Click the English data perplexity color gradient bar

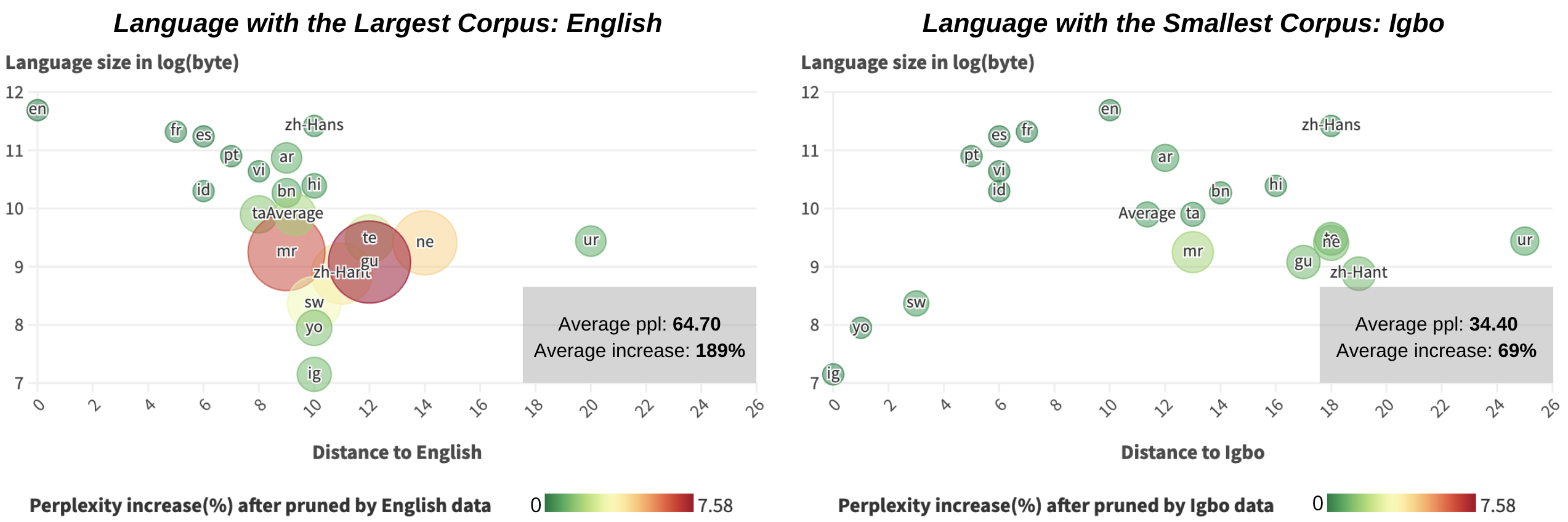(x=619, y=503)
